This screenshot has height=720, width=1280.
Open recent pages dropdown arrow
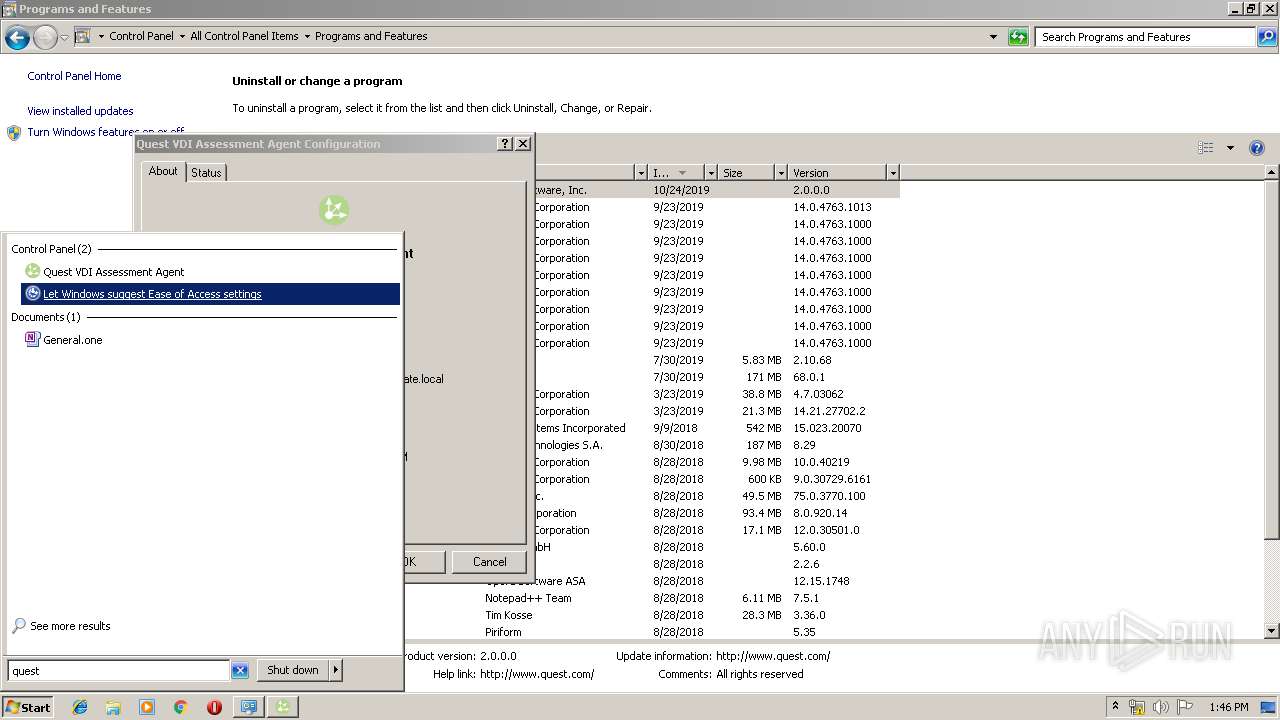pyautogui.click(x=64, y=38)
